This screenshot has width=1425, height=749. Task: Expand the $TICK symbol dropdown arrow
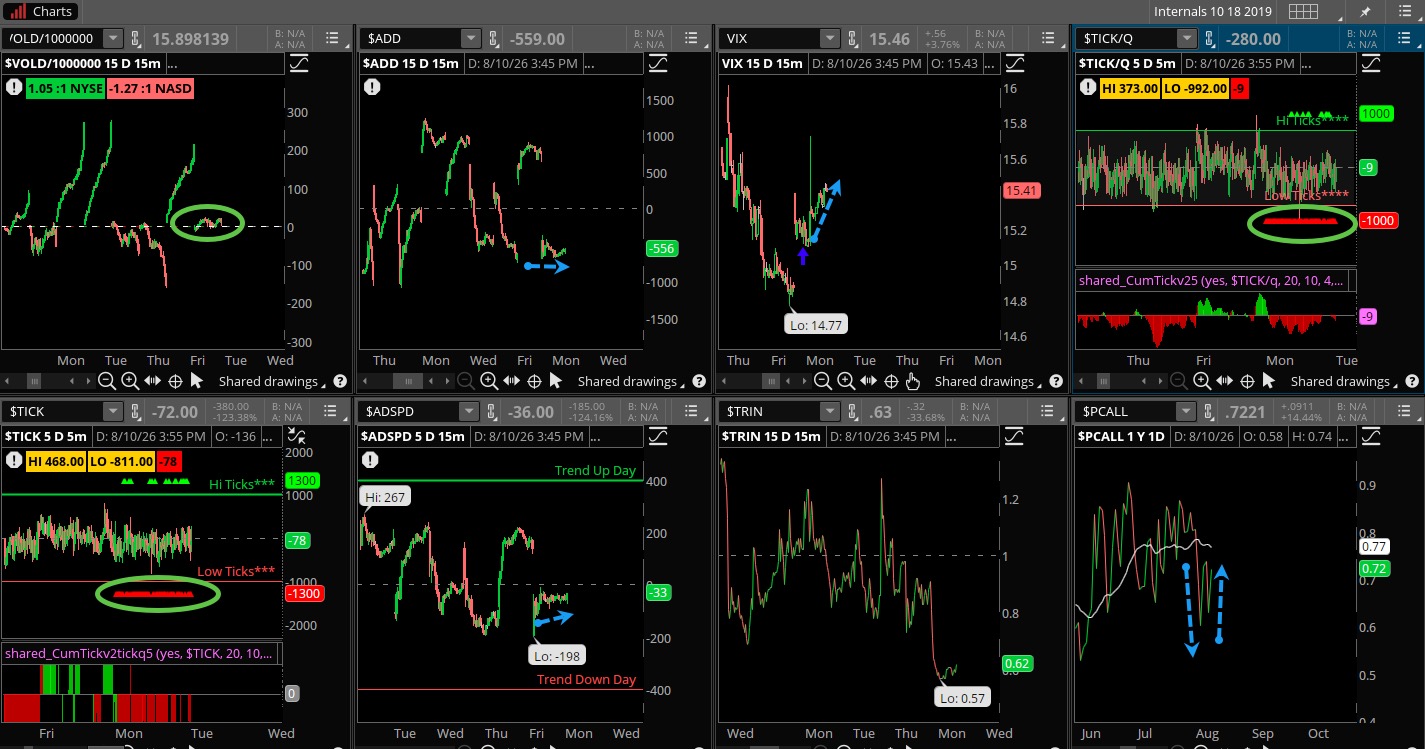click(113, 411)
